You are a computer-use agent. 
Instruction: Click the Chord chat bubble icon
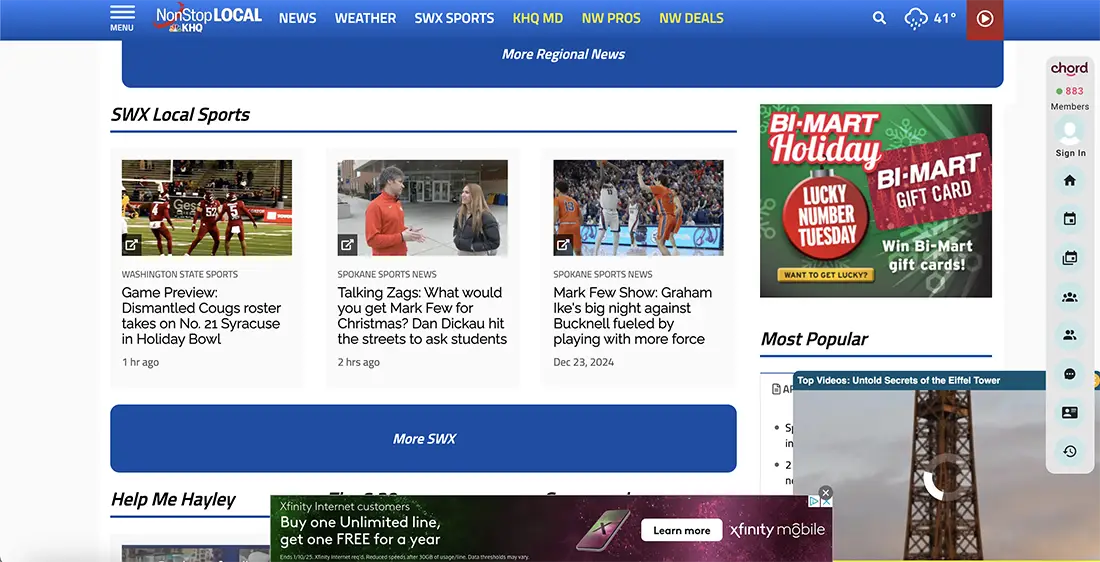coord(1070,374)
